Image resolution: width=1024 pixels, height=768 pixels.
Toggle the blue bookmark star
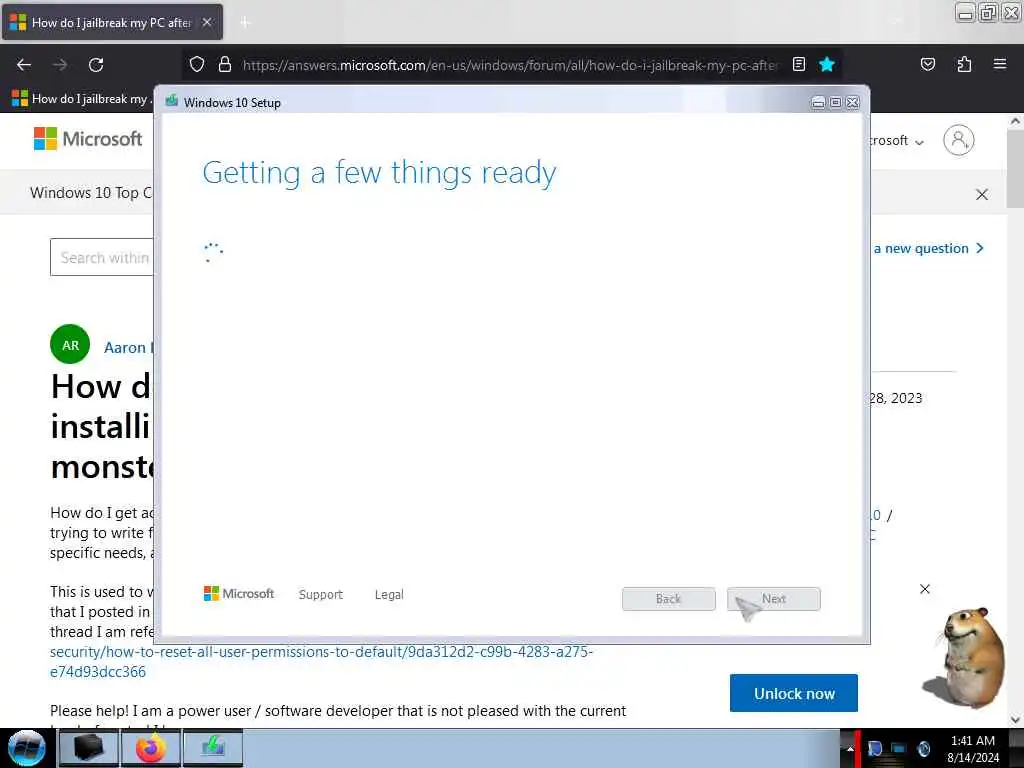[827, 64]
